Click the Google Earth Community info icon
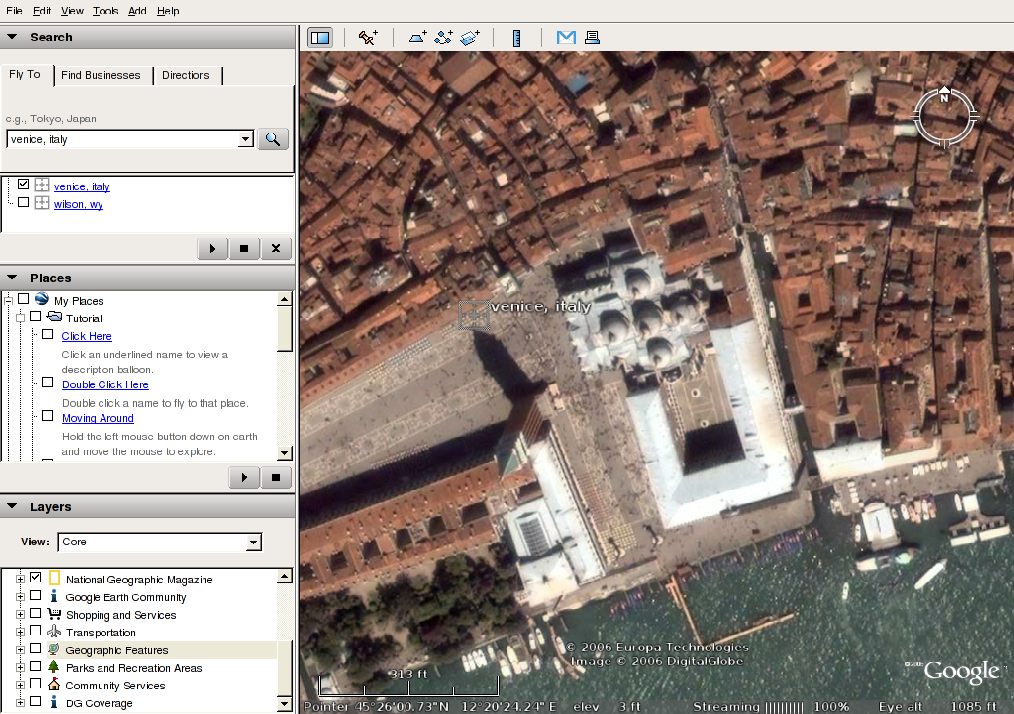 [x=54, y=596]
